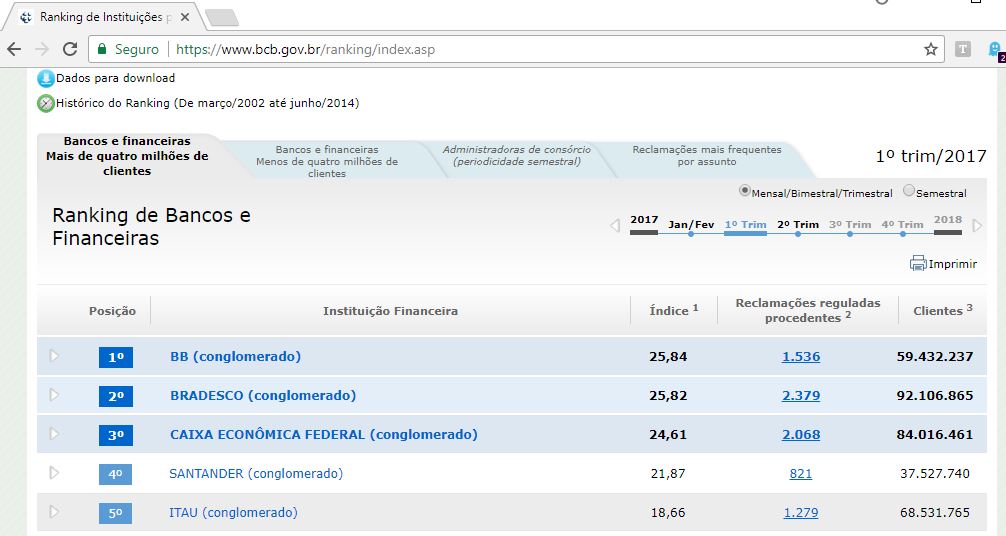The height and width of the screenshot is (536, 1006).
Task: Click complaints count 1.279 for Itau
Action: [801, 513]
